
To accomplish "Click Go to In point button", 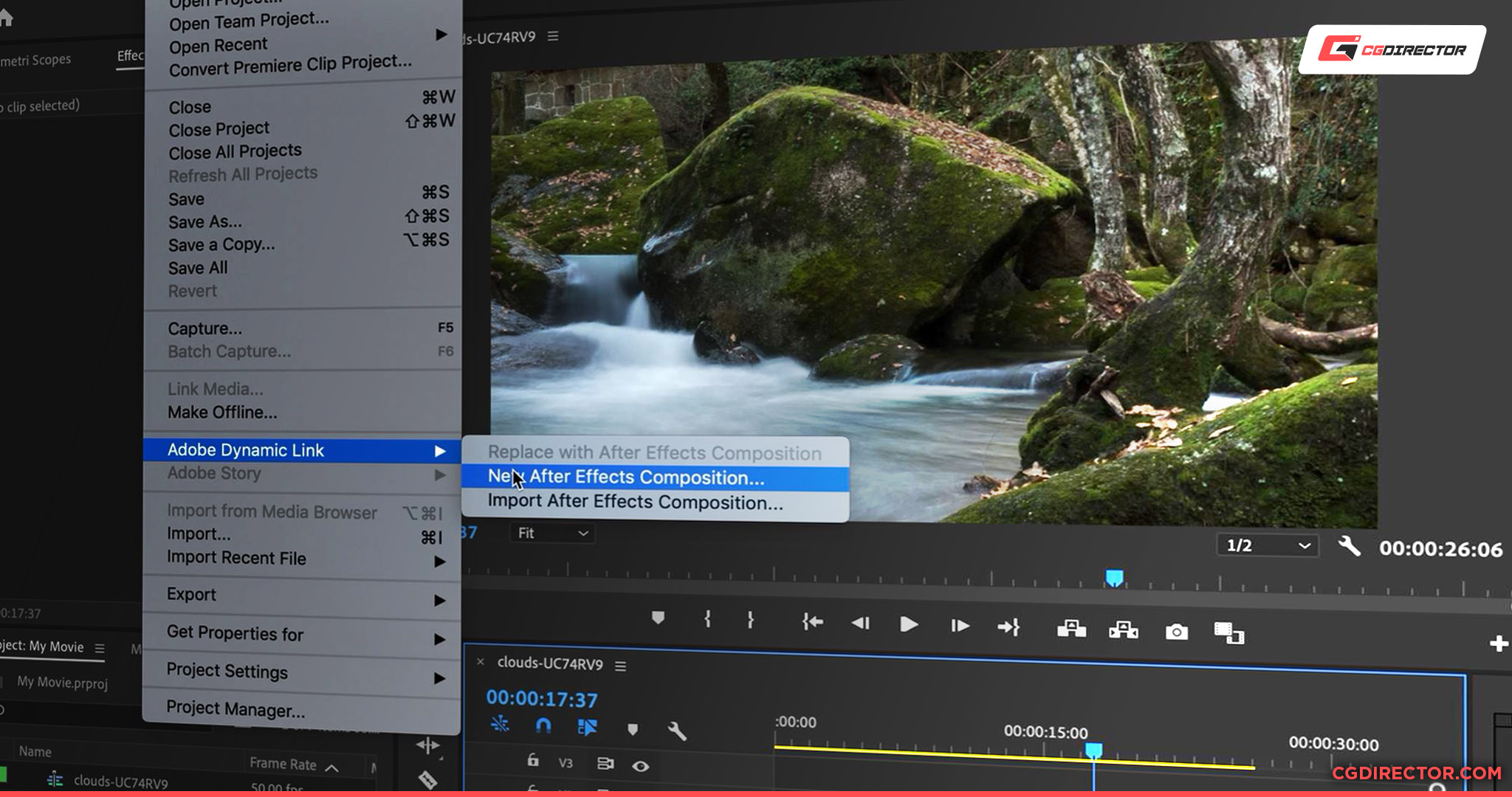I will pos(812,622).
